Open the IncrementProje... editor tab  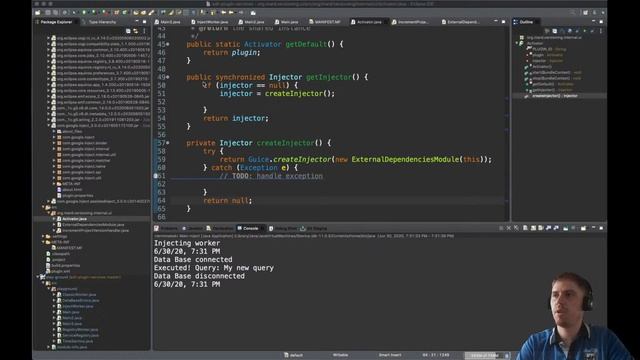point(410,22)
